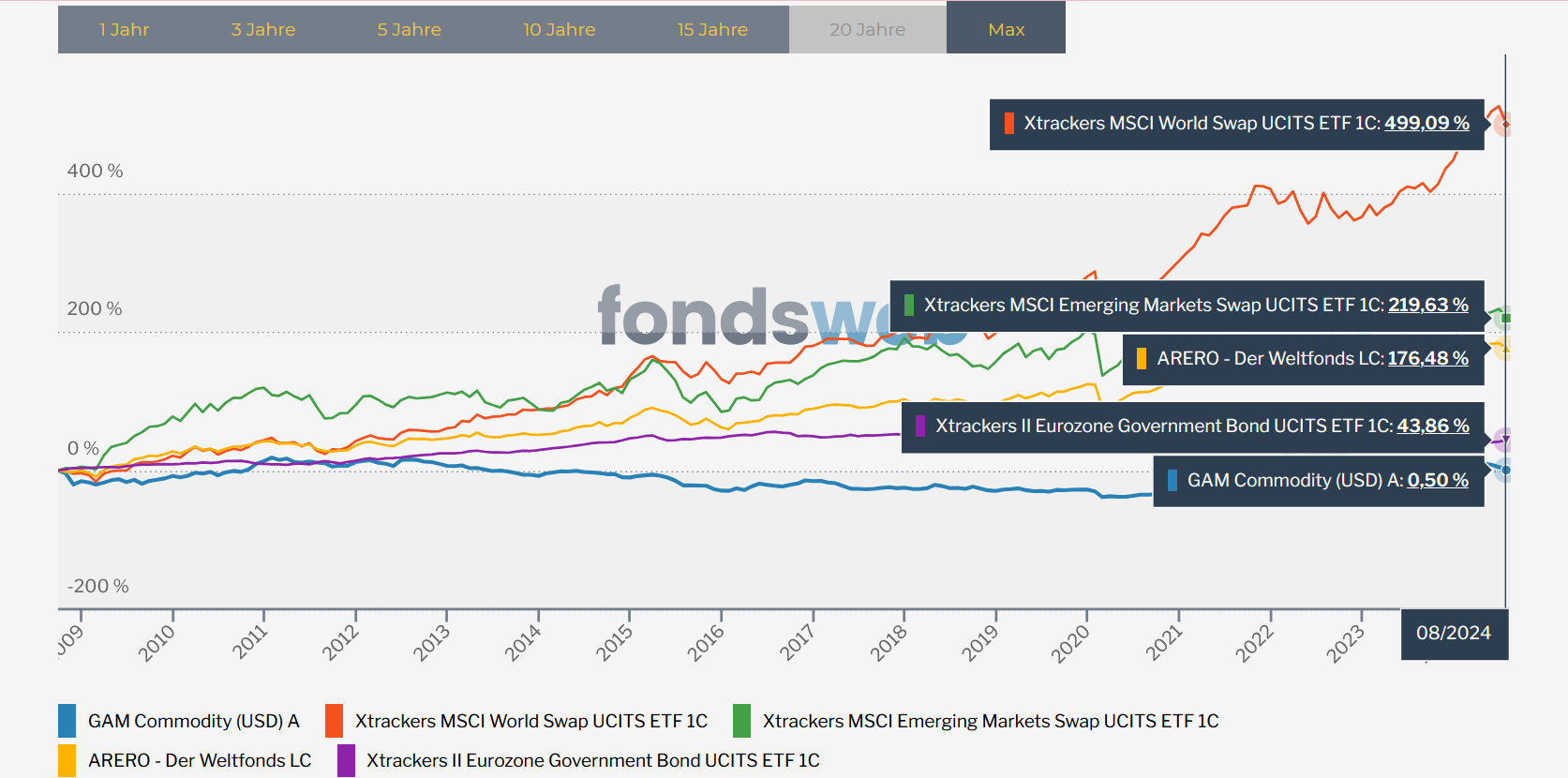Click the green Emerging Markets legend swatch
Image resolution: width=1568 pixels, height=778 pixels.
pos(742,721)
